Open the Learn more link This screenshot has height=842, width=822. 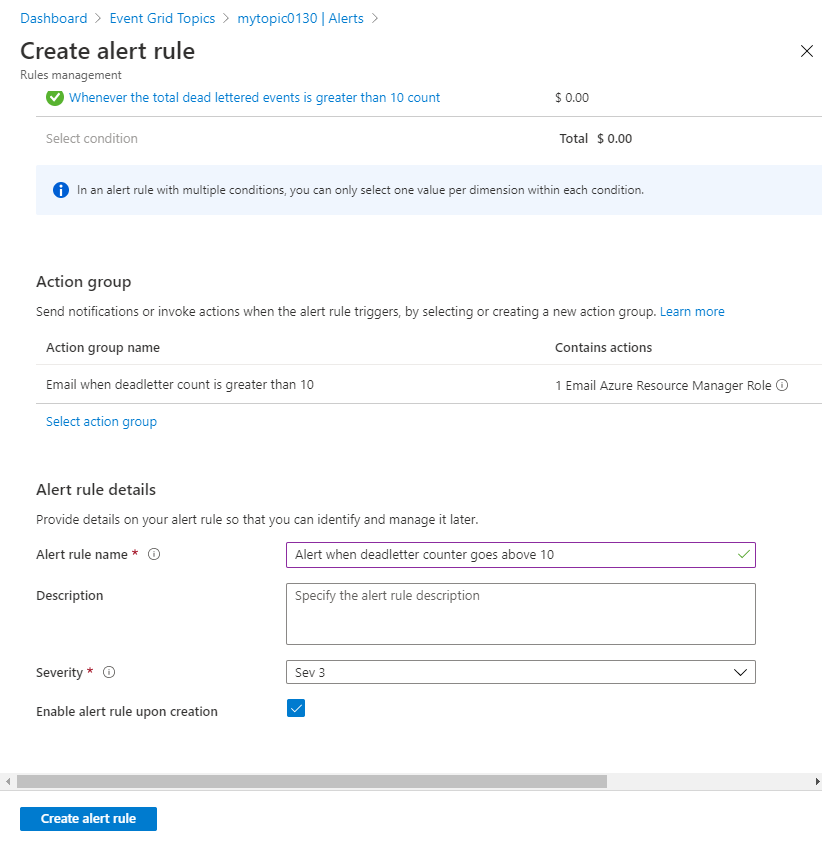click(x=692, y=312)
